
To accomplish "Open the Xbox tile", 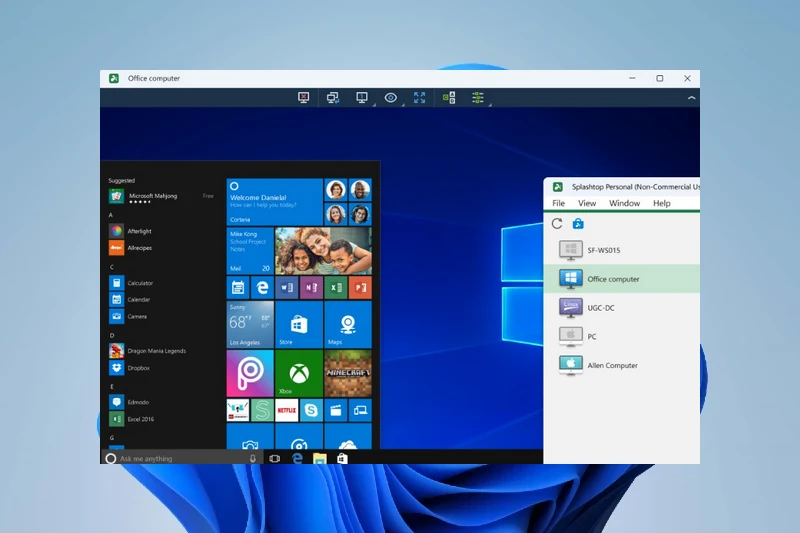I will pyautogui.click(x=299, y=373).
